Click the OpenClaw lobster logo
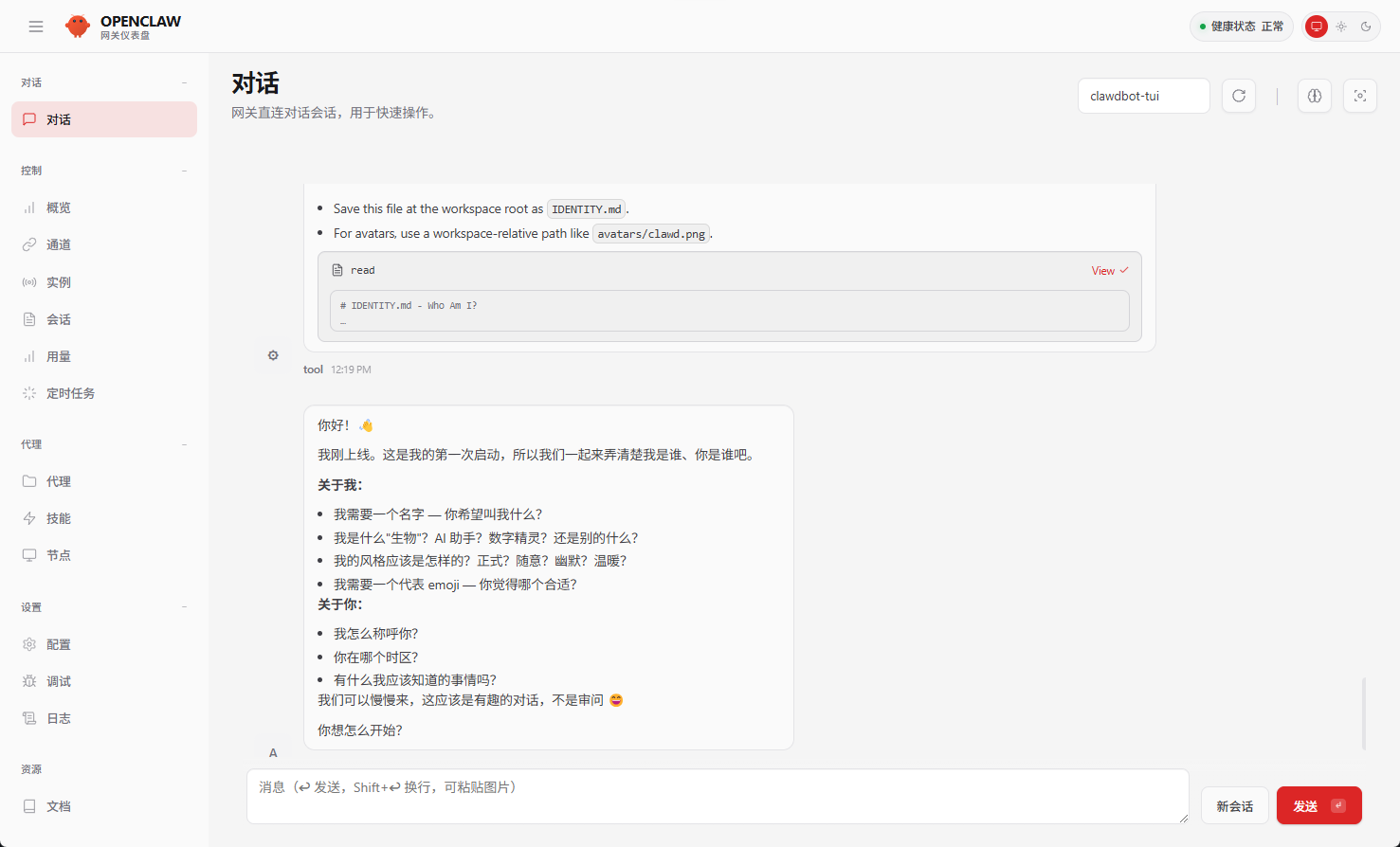 78,27
